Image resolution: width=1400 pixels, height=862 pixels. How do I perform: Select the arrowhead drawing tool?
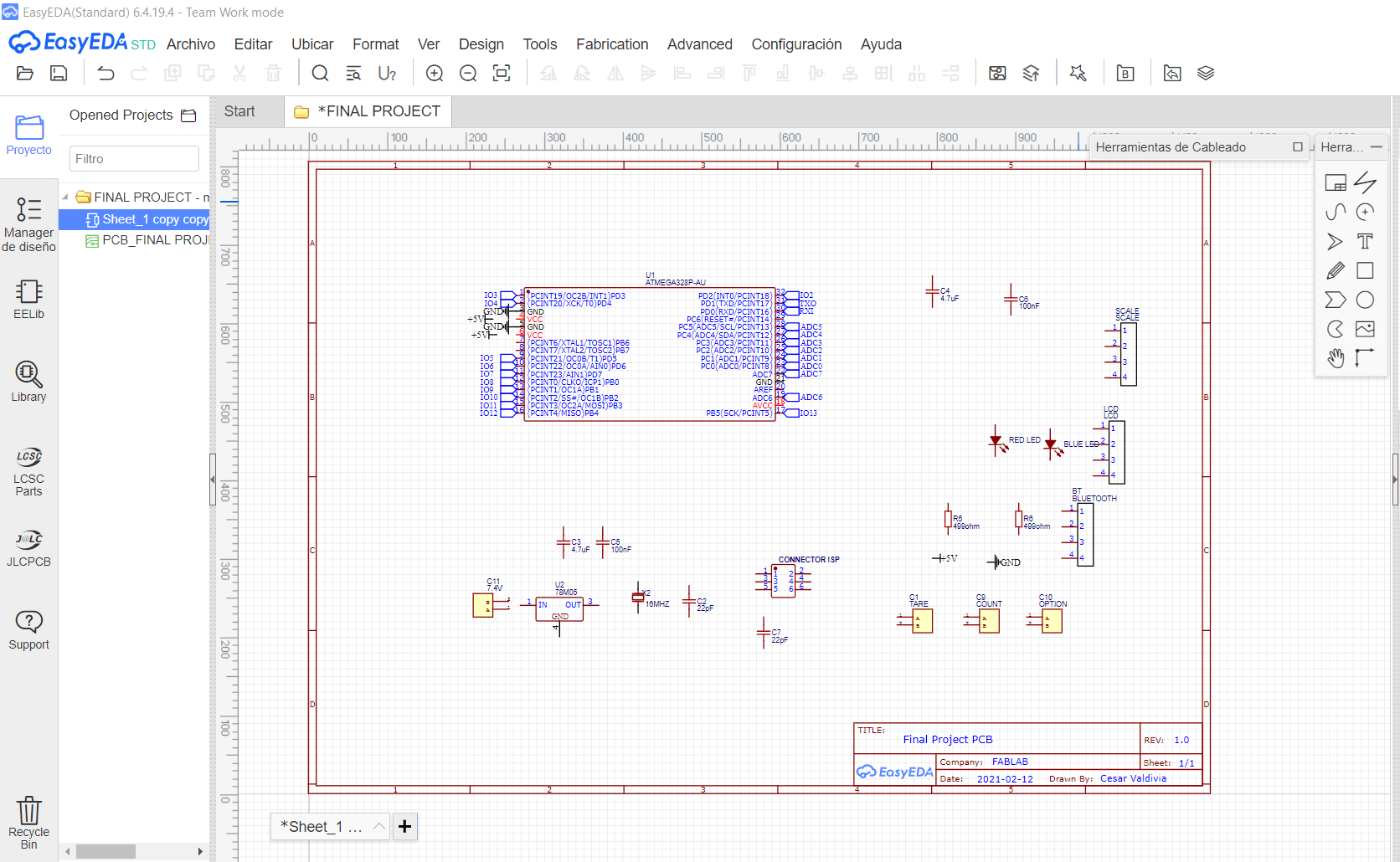coord(1336,241)
